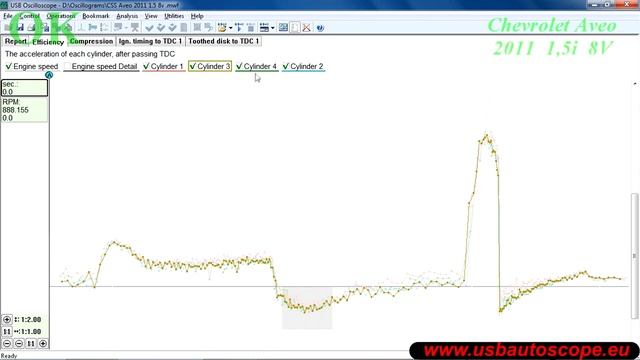Image resolution: width=640 pixels, height=360 pixels.
Task: Zoom in vertically beside the 1:2.00 scale
Action: pyautogui.click(x=7, y=320)
